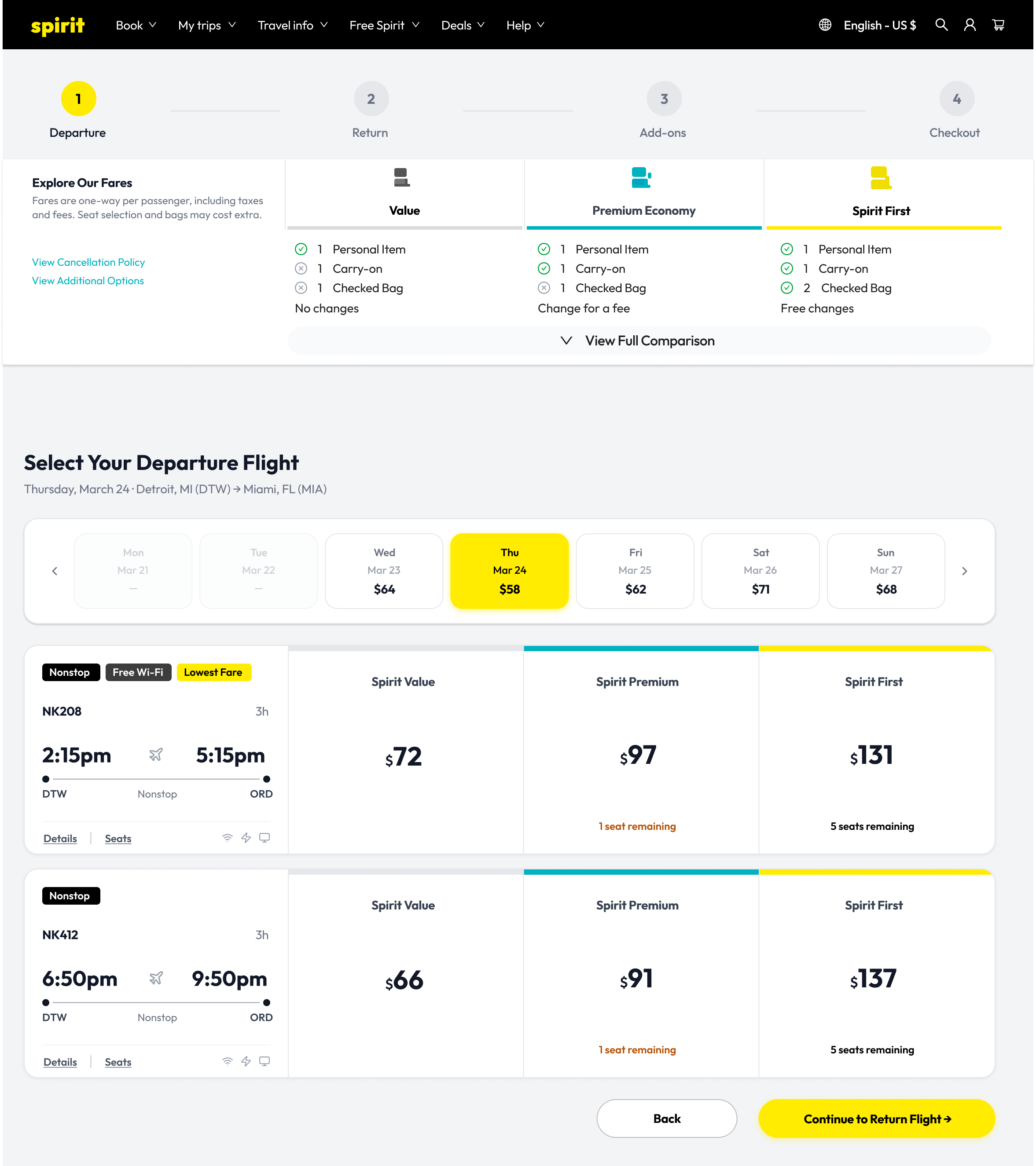Select the Fri Mar 25 date tab

635,571
